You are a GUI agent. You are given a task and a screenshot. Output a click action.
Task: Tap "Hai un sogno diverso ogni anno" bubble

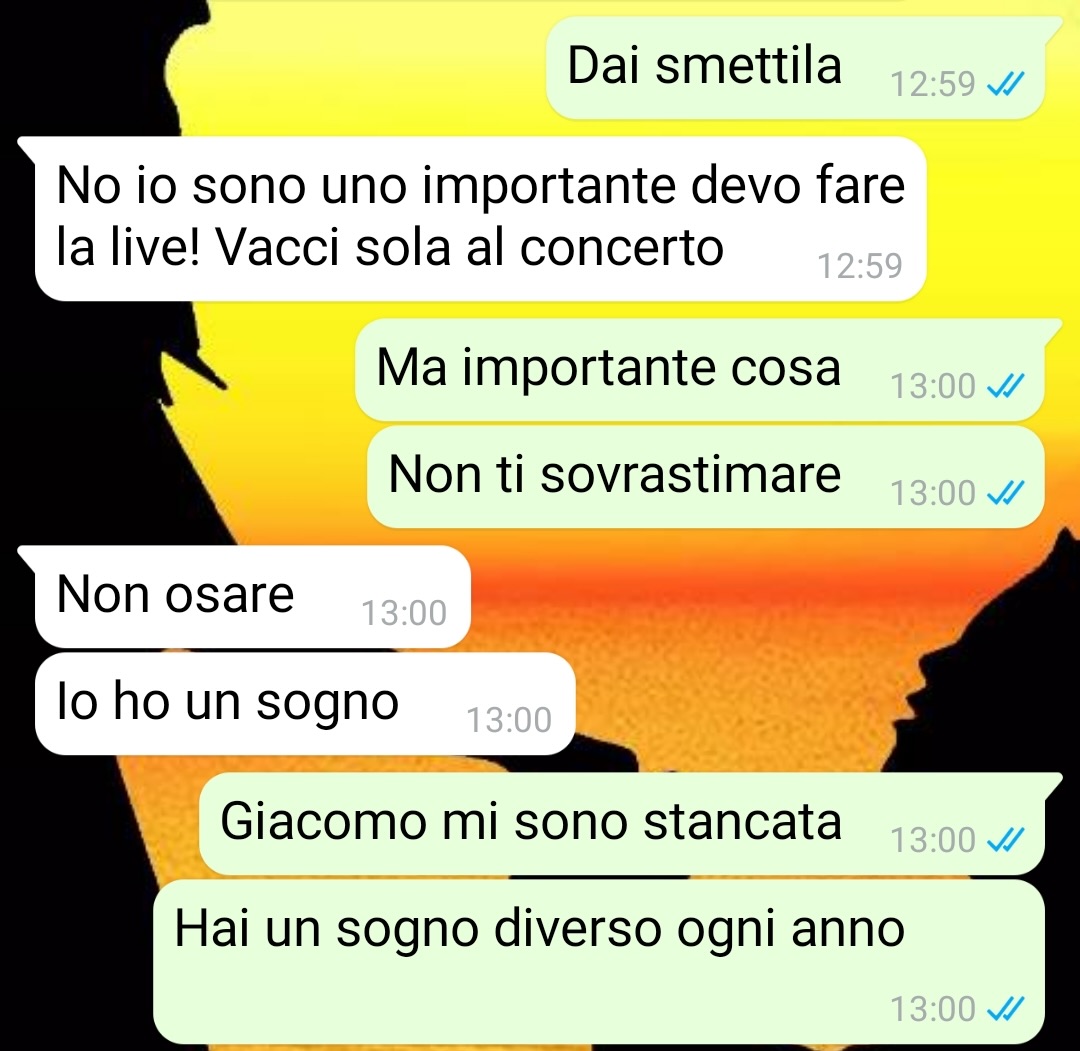tap(599, 962)
